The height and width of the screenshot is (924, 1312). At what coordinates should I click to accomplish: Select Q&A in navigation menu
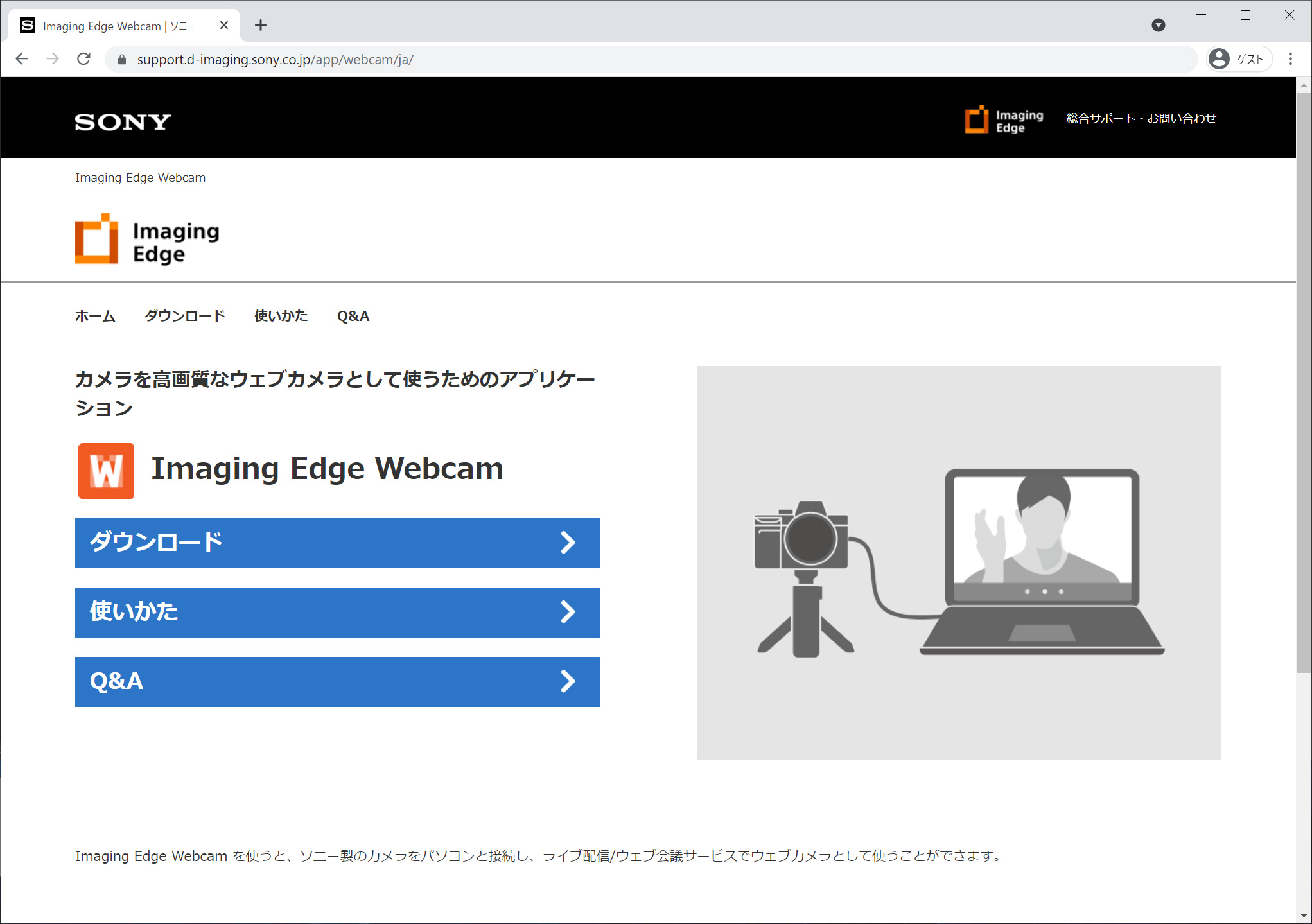pyautogui.click(x=353, y=316)
